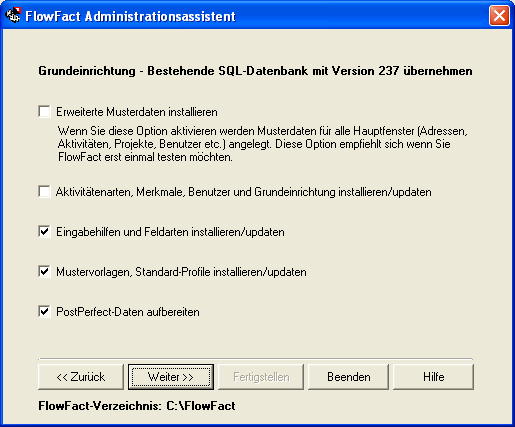Tick the Aktivitätenarten, Merkmale, Benutzer checkbox

[x=44, y=191]
